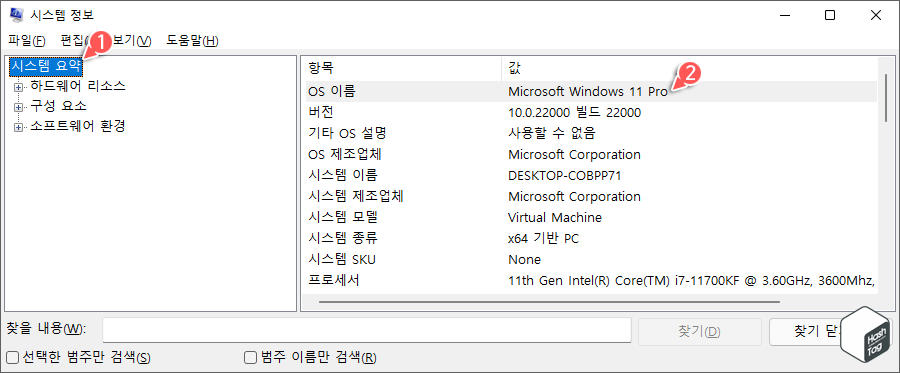900x373 pixels.
Task: Click the Microsoft Windows 11 Pro value
Action: point(588,91)
